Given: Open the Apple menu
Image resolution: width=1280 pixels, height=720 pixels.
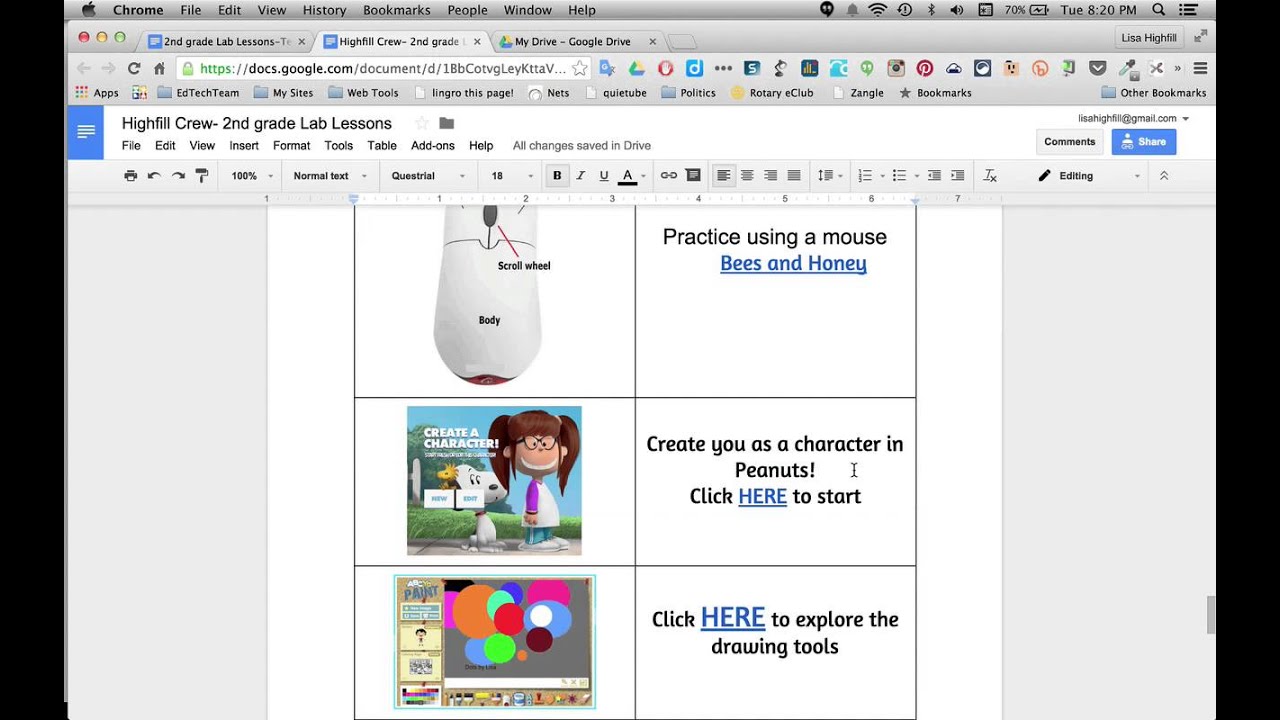Looking at the screenshot, I should coord(89,10).
